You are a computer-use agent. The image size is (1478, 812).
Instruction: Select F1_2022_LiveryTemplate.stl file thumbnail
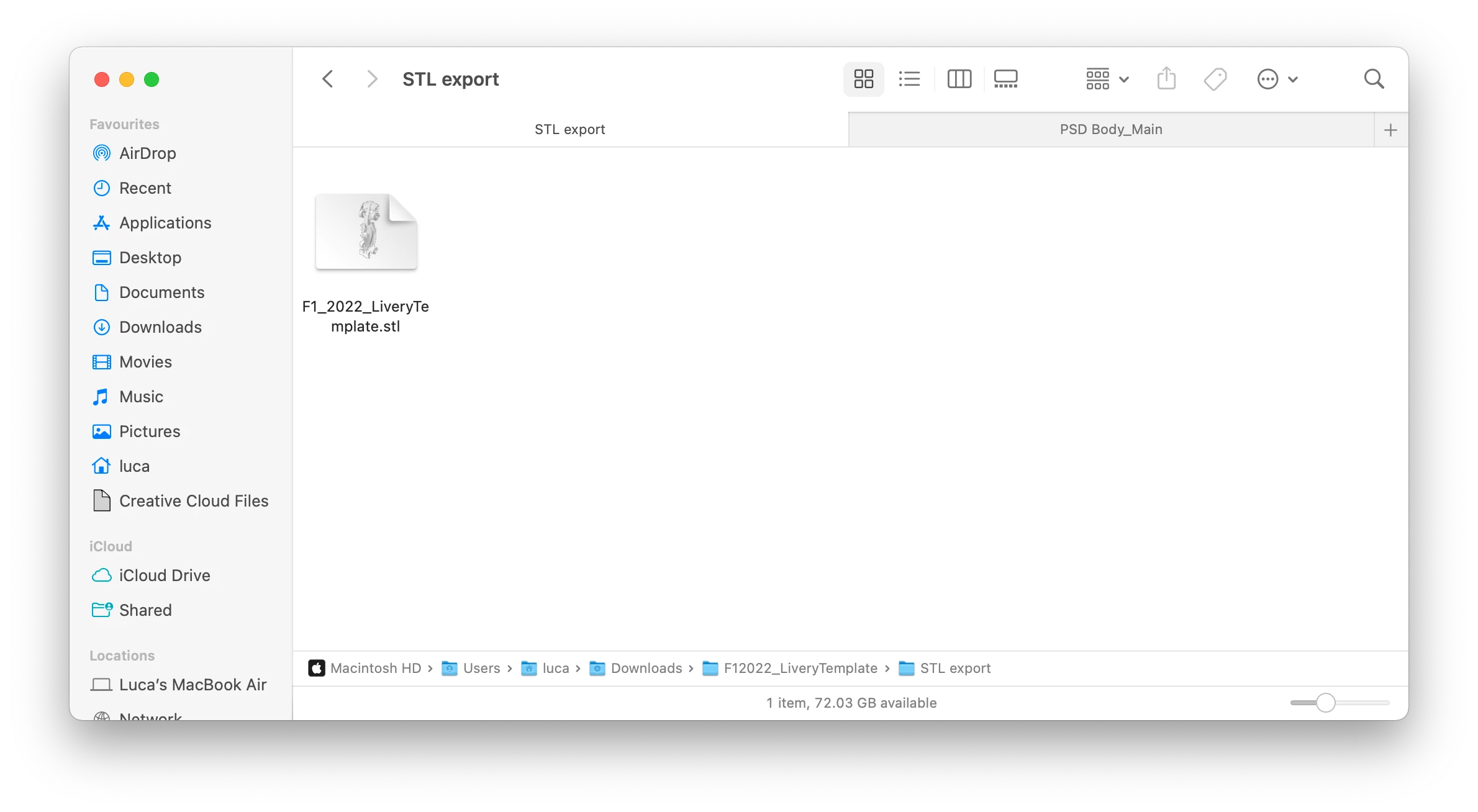pos(366,232)
